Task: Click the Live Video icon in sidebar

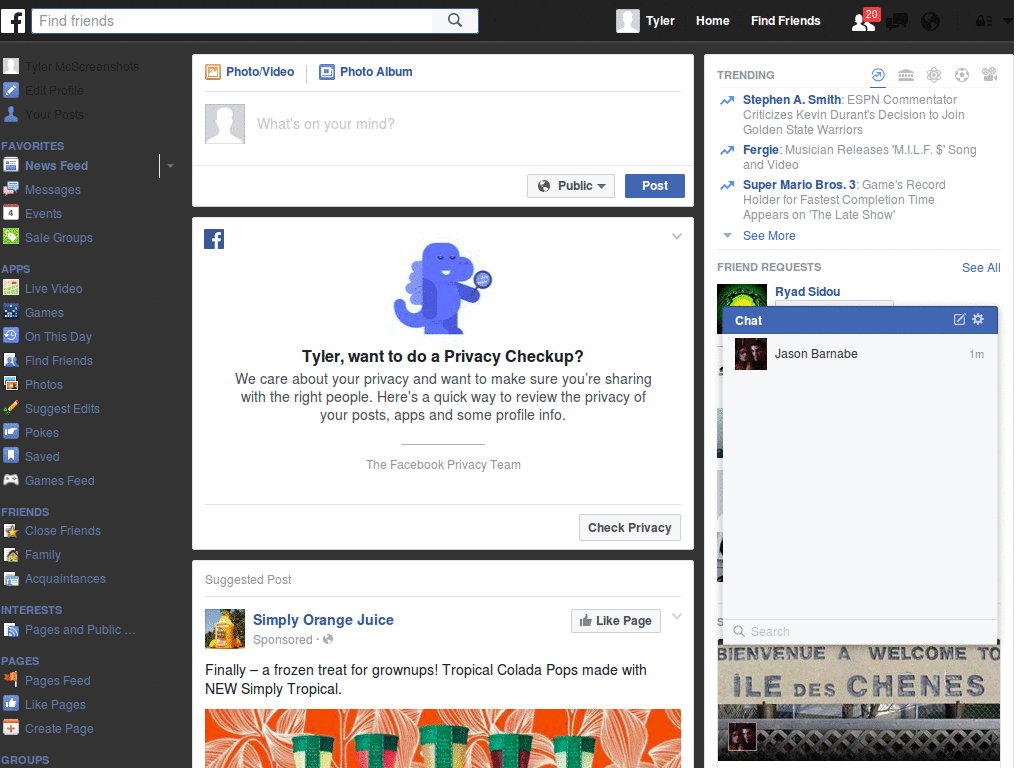Action: coord(10,287)
